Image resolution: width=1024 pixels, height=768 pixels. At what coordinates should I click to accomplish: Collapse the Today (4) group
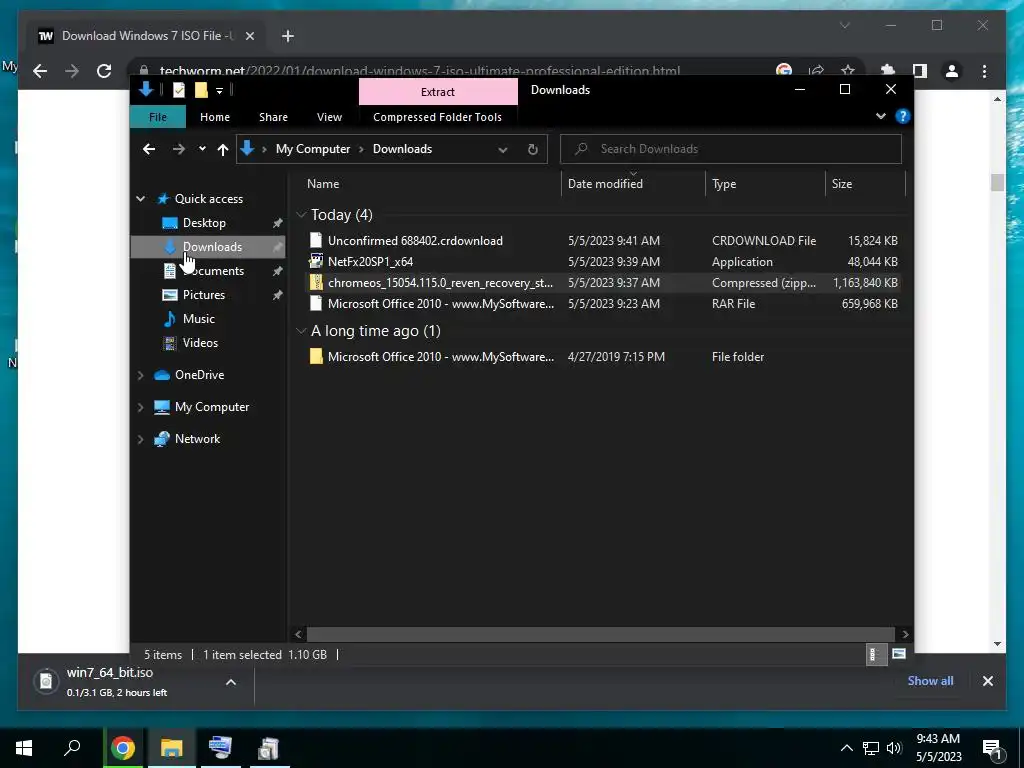point(302,214)
